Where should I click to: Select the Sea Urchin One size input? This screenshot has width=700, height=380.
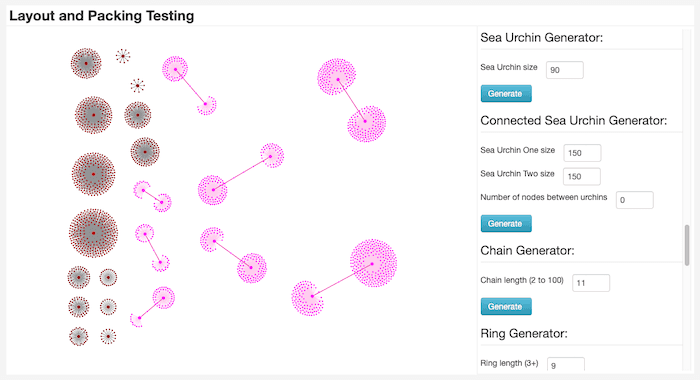click(582, 153)
